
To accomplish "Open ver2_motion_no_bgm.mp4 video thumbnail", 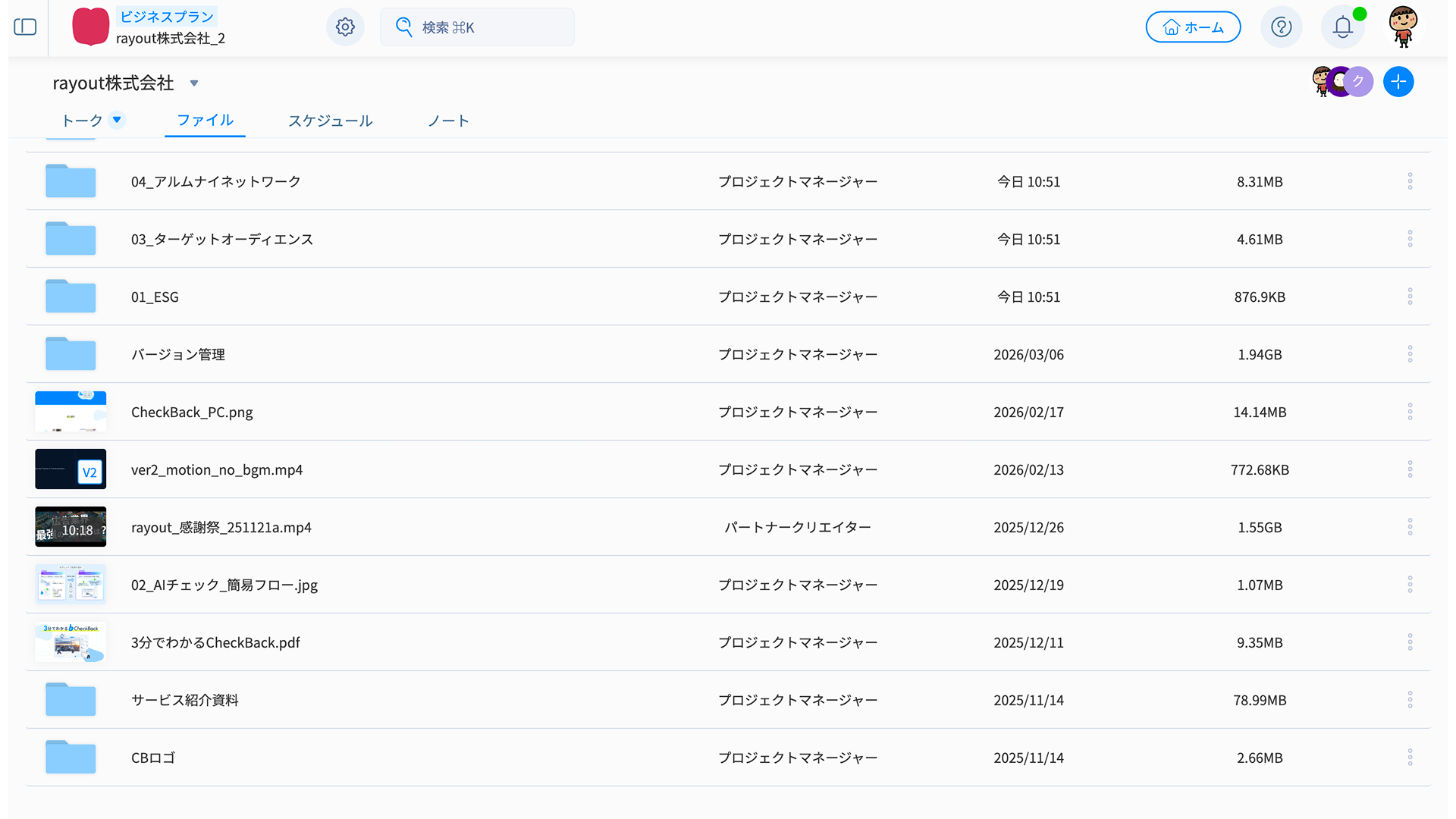I will tap(71, 469).
